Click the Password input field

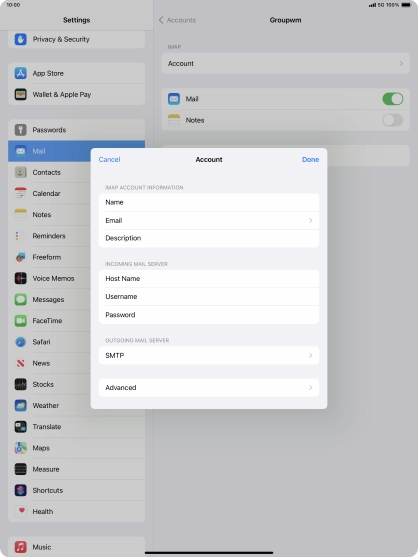(209, 315)
